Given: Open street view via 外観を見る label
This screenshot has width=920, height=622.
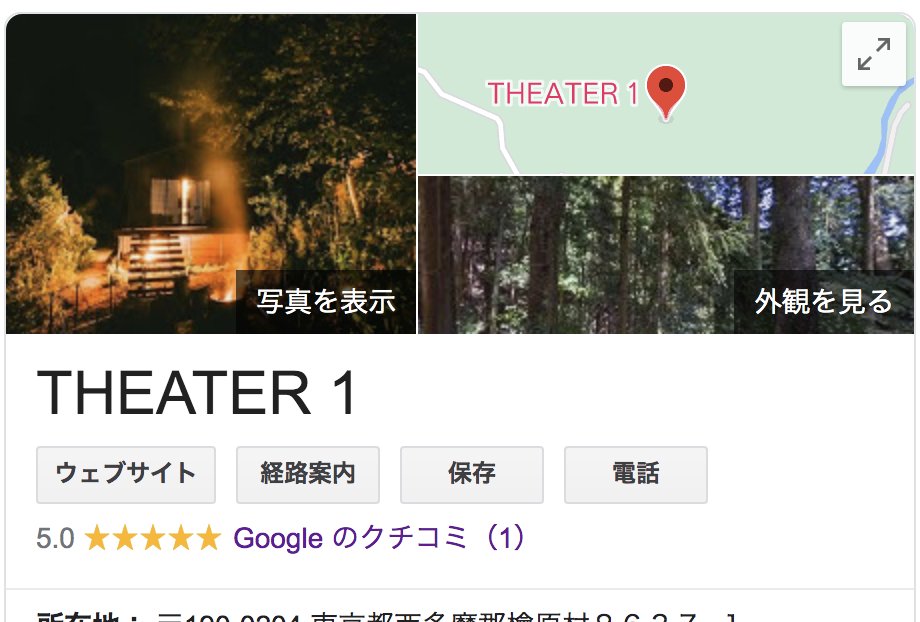Looking at the screenshot, I should point(823,302).
